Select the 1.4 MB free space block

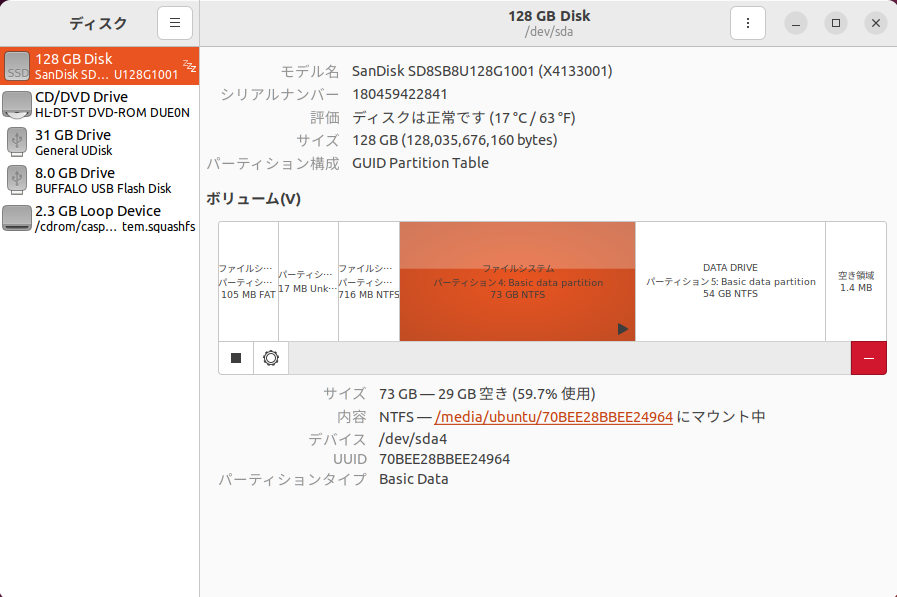[855, 281]
